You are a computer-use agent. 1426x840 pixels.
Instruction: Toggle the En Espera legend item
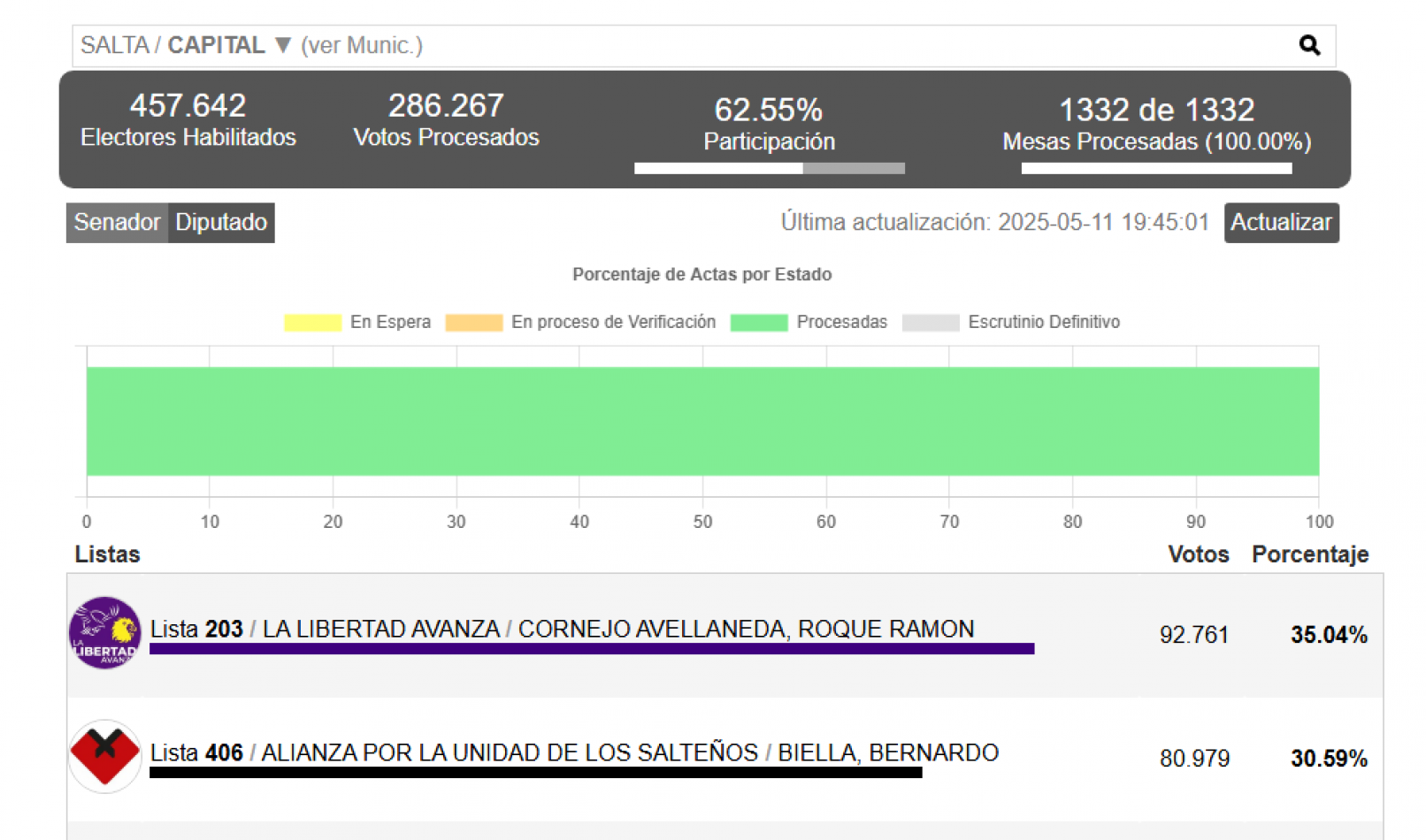pyautogui.click(x=357, y=322)
